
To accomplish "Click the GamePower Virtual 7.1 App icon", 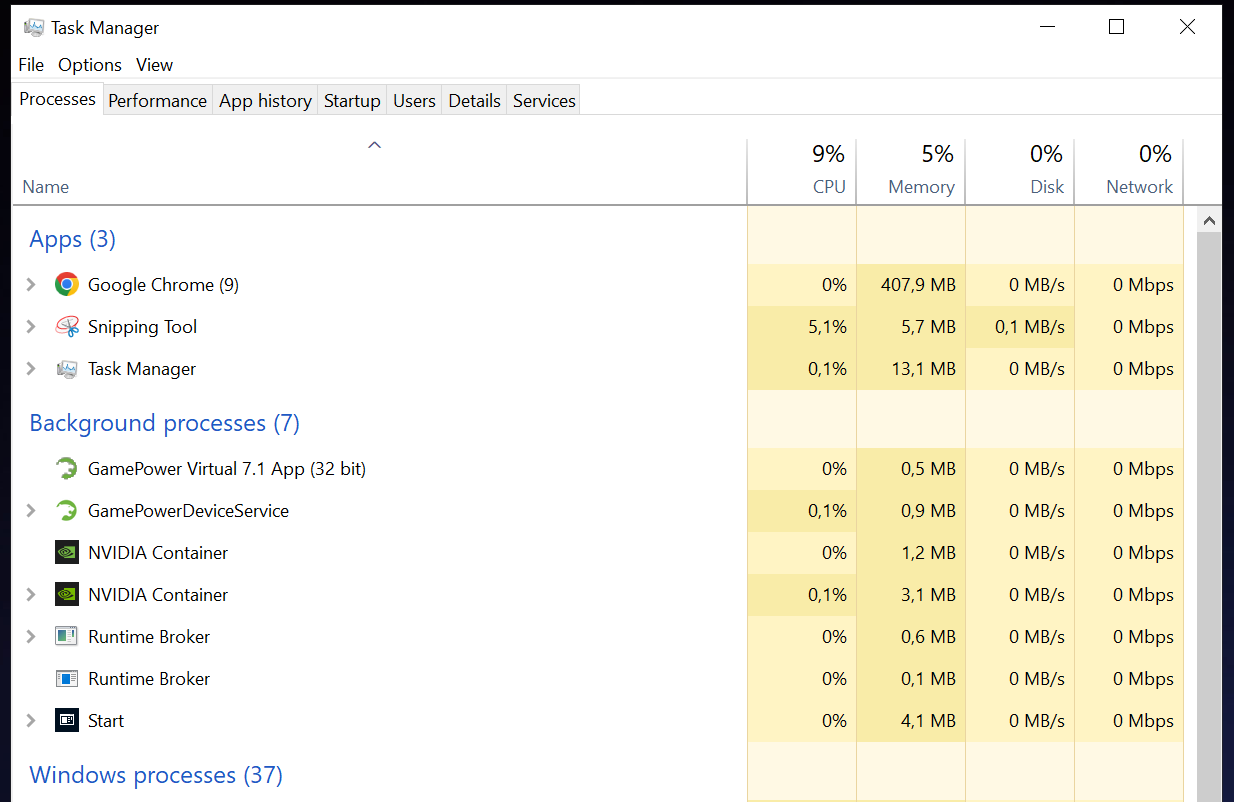I will pyautogui.click(x=67, y=469).
